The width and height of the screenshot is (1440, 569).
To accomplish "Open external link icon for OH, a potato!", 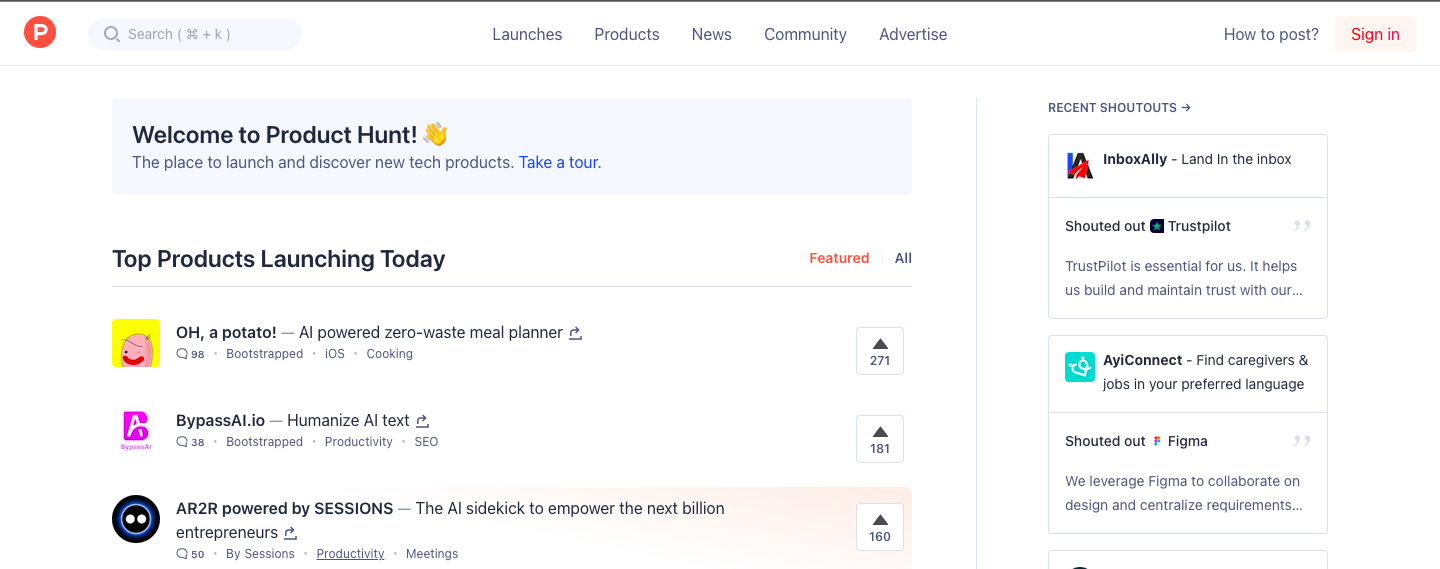I will click(575, 333).
